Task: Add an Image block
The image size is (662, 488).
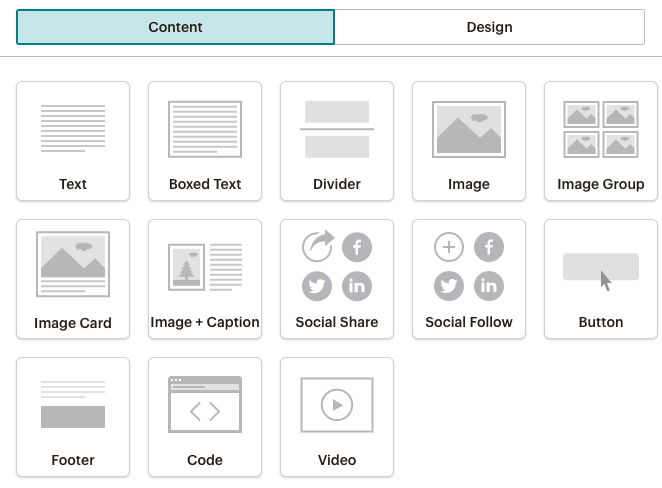Action: tap(469, 141)
